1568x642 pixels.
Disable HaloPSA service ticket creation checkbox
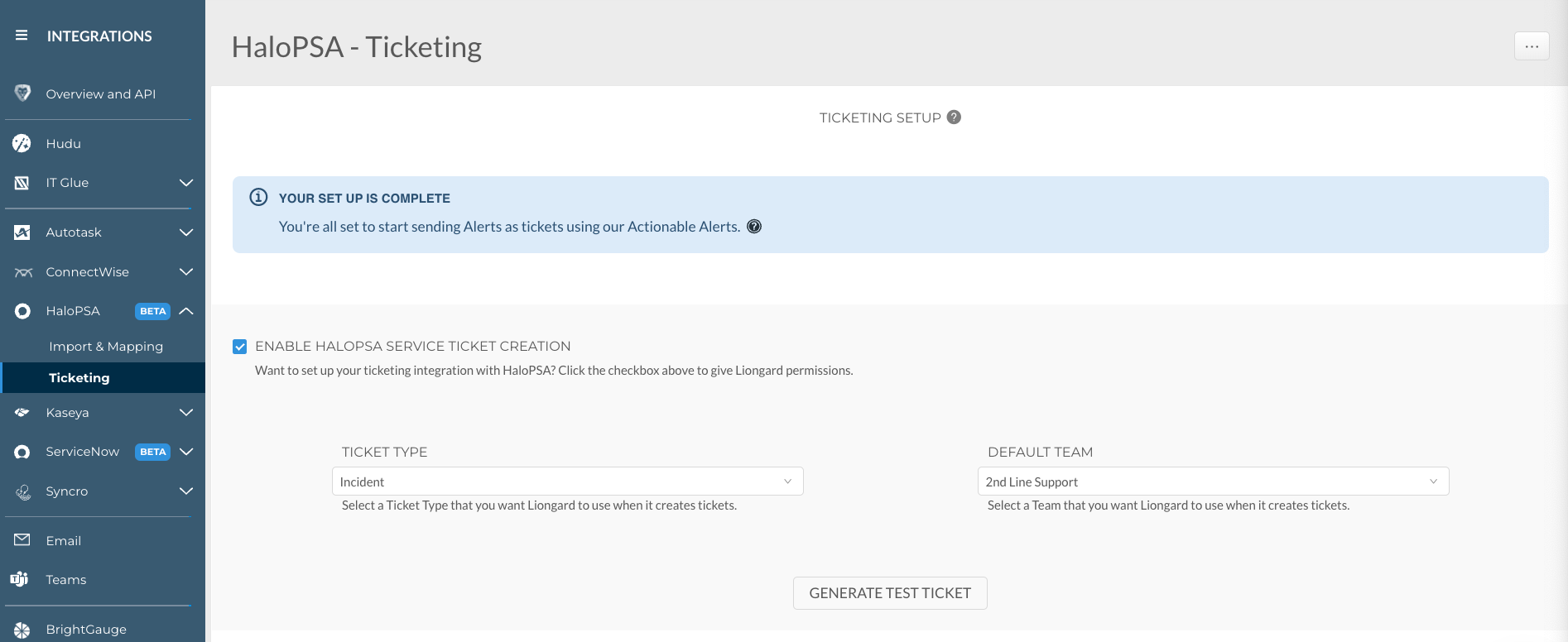(x=240, y=347)
